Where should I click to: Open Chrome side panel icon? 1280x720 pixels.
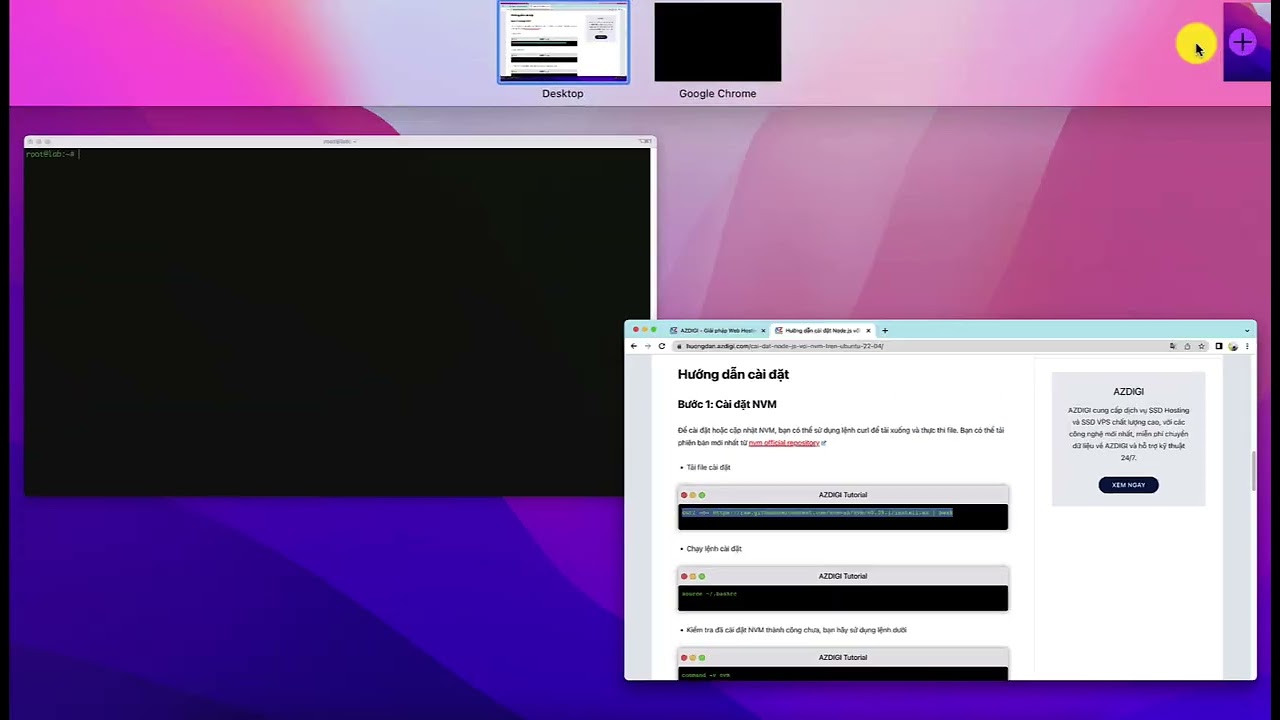point(1218,346)
